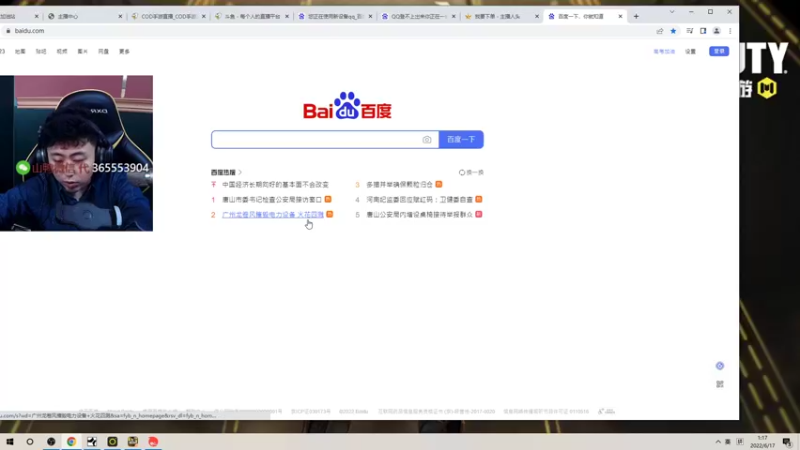Open the red circular app on taskbar
The height and width of the screenshot is (450, 800).
153,441
